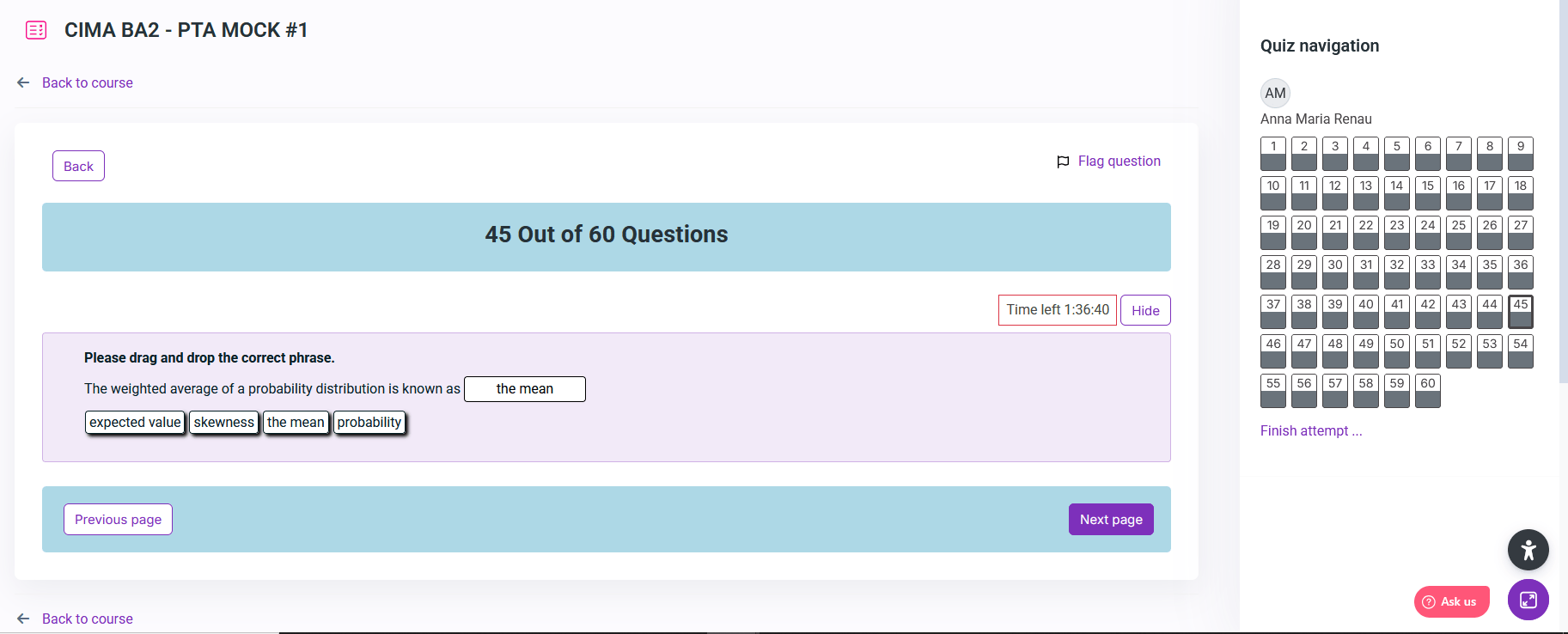Click the AM user avatar
Image resolution: width=1568 pixels, height=634 pixels.
[x=1275, y=93]
